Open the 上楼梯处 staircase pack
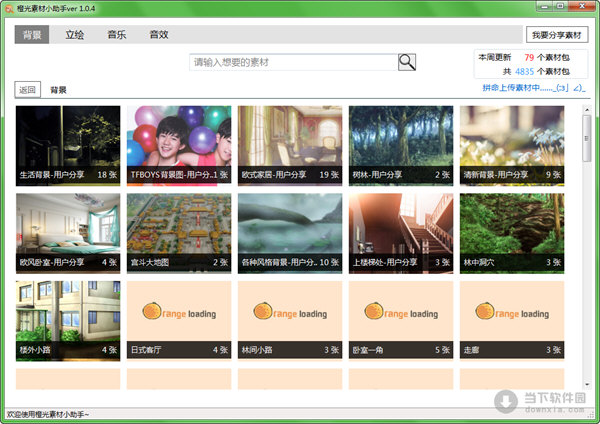The width and height of the screenshot is (600, 424). pos(401,231)
